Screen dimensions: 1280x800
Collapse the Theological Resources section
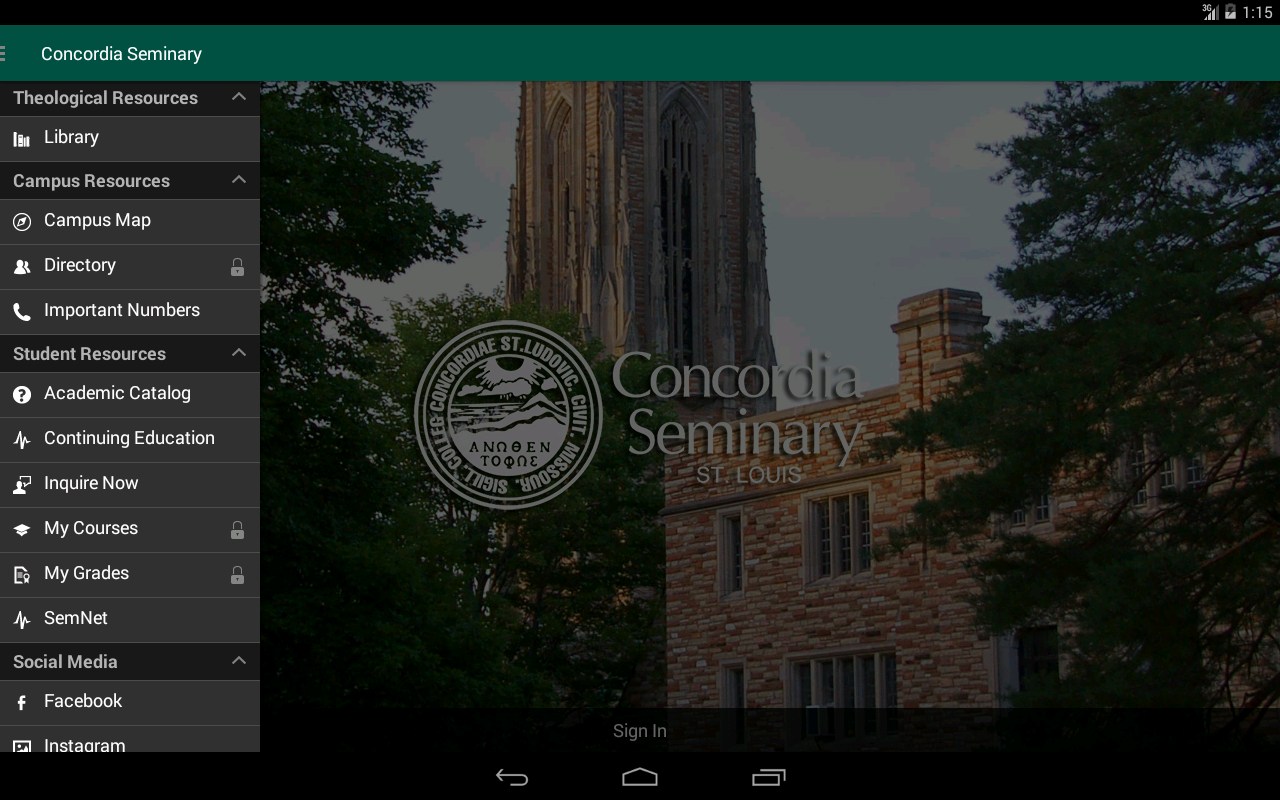(238, 97)
